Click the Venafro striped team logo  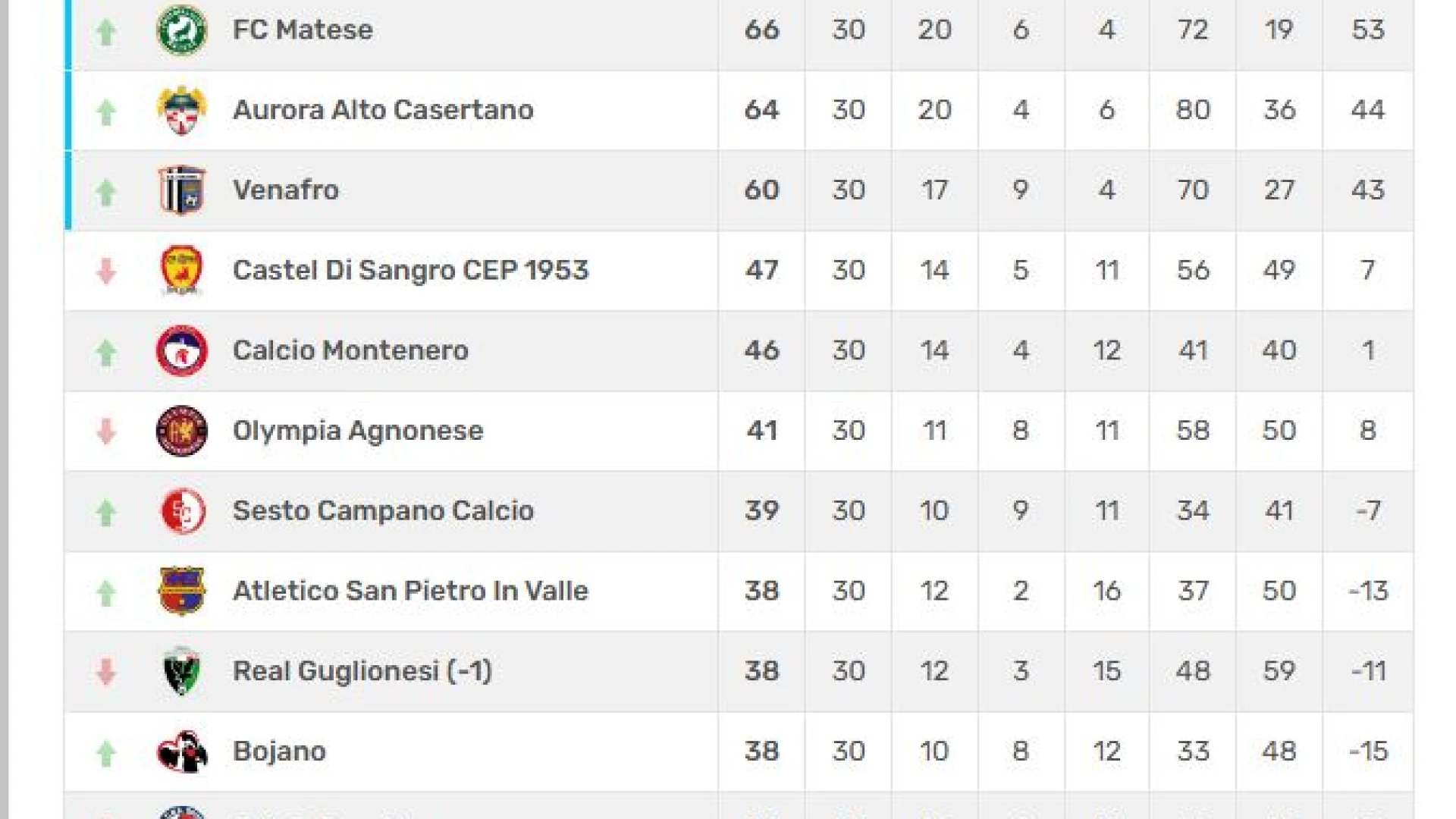(x=181, y=190)
